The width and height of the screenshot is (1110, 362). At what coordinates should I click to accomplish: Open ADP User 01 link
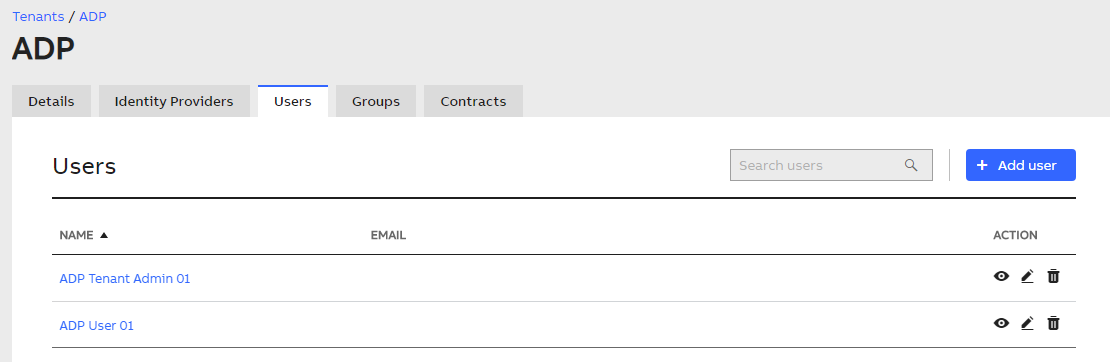pos(96,325)
